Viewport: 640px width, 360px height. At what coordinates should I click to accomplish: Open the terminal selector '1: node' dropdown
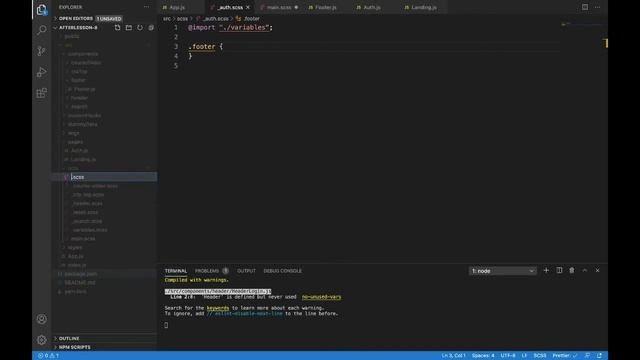pos(502,271)
